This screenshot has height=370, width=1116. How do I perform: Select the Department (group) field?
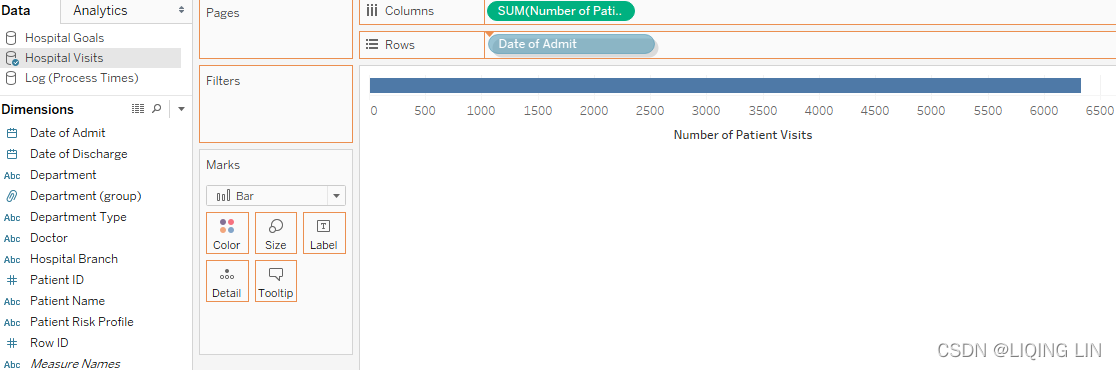click(85, 196)
